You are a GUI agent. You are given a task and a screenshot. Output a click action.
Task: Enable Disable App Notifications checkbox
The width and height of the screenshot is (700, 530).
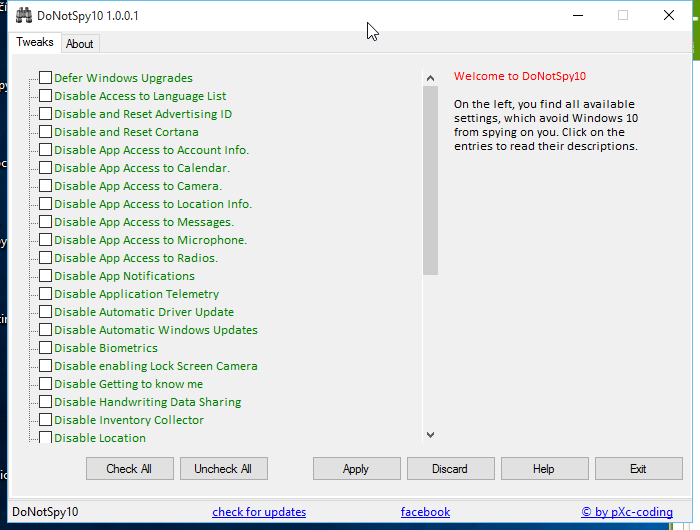tap(46, 275)
